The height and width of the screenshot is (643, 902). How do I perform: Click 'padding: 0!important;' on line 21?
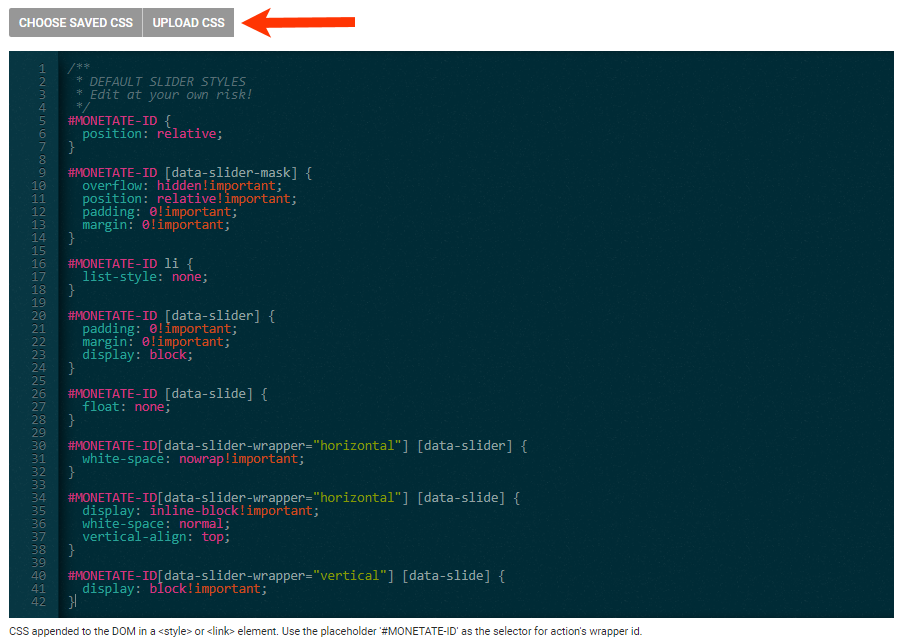pyautogui.click(x=159, y=329)
